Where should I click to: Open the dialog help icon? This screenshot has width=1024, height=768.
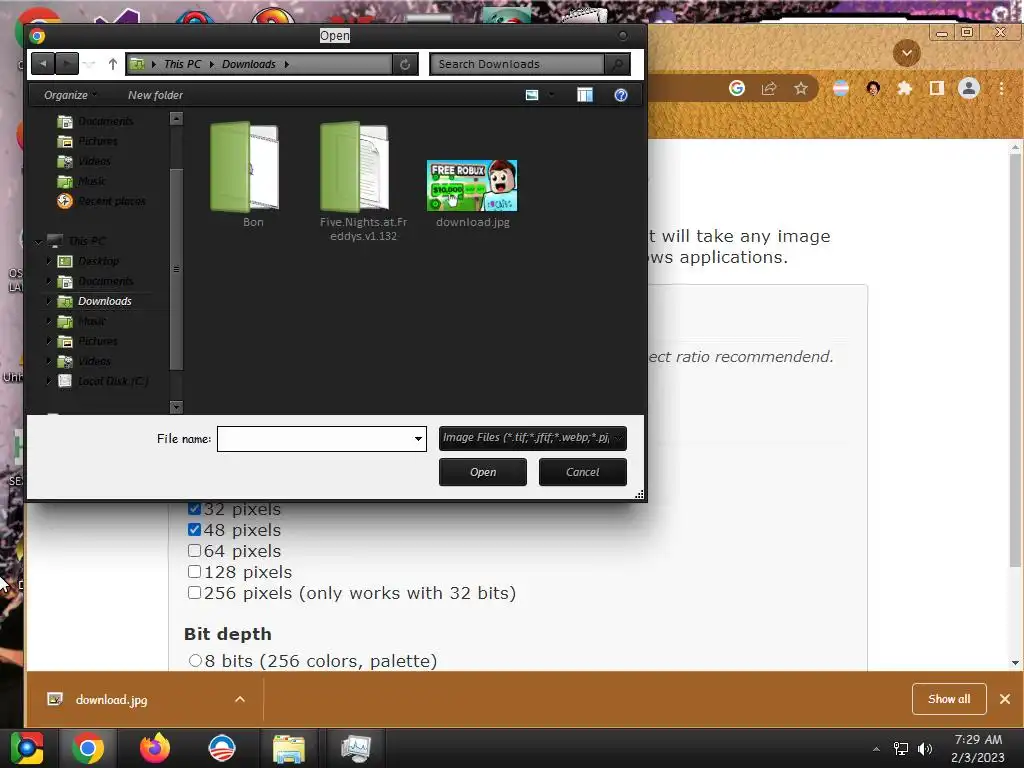coord(620,95)
